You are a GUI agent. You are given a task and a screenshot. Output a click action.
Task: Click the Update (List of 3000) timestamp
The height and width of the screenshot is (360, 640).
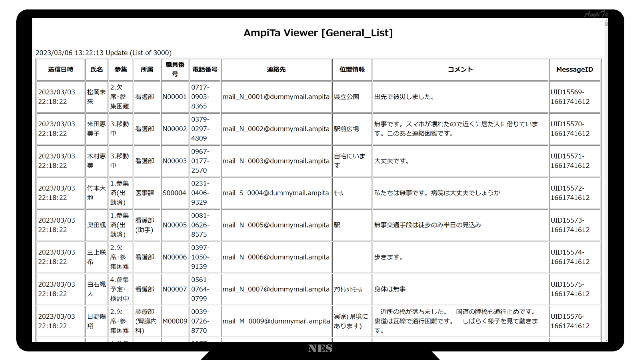(103, 53)
